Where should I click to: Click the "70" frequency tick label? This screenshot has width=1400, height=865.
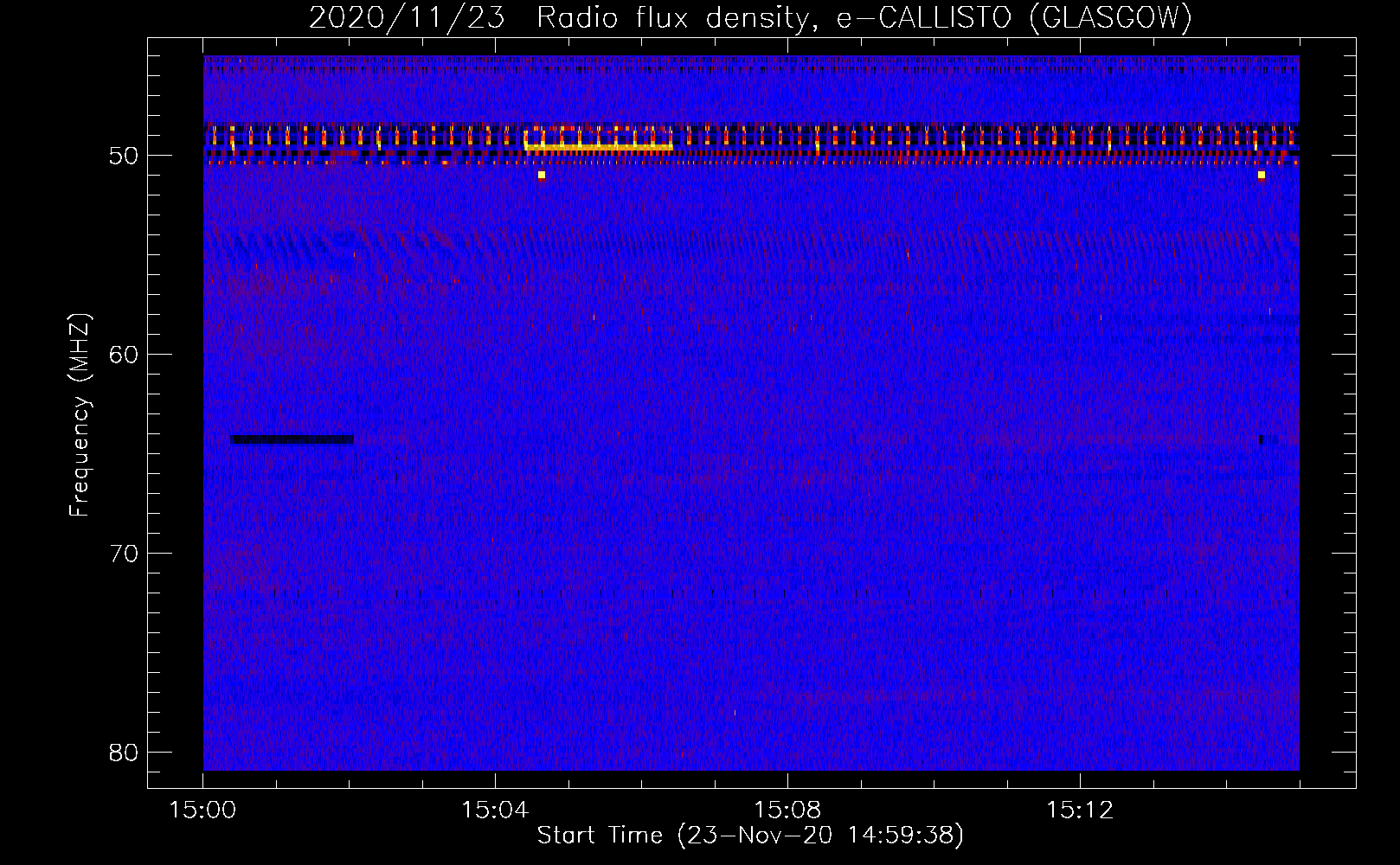click(x=125, y=554)
